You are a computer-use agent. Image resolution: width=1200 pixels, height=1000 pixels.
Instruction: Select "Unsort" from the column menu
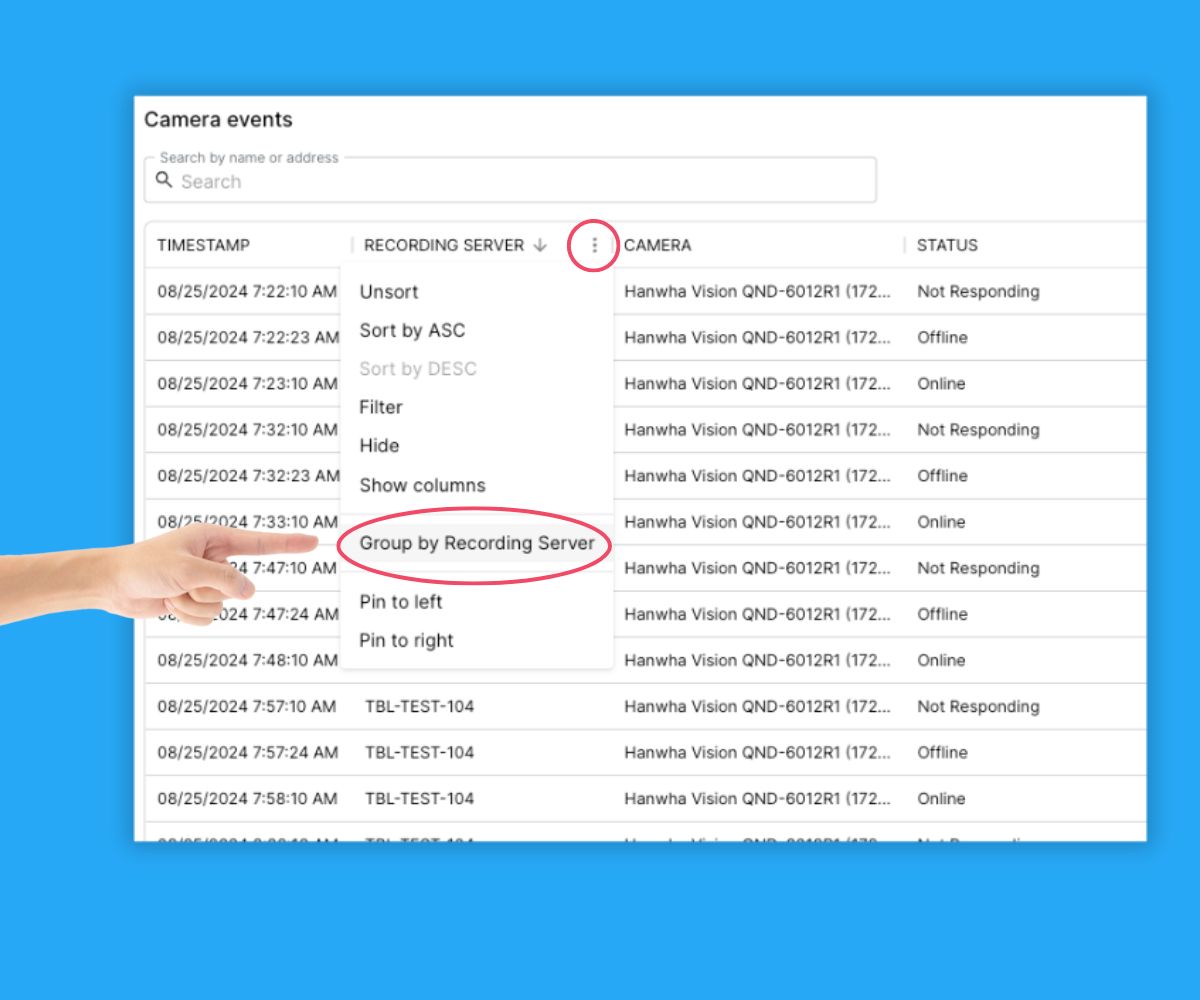pyautogui.click(x=389, y=292)
